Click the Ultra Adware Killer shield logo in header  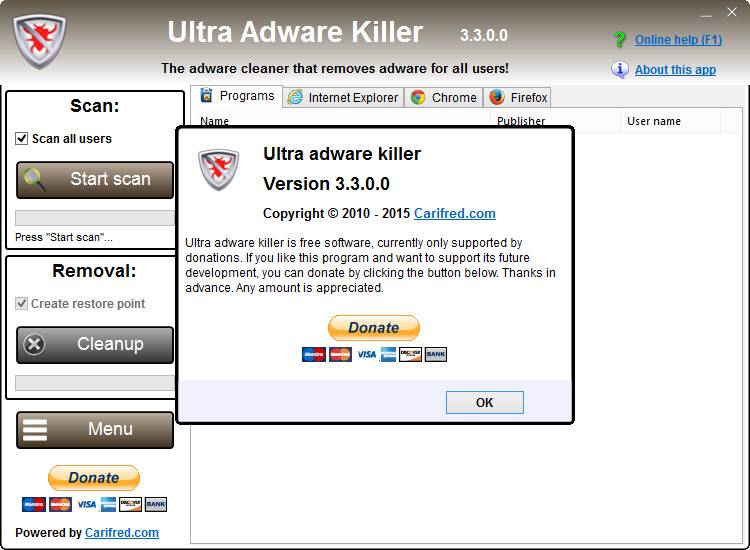tap(39, 41)
